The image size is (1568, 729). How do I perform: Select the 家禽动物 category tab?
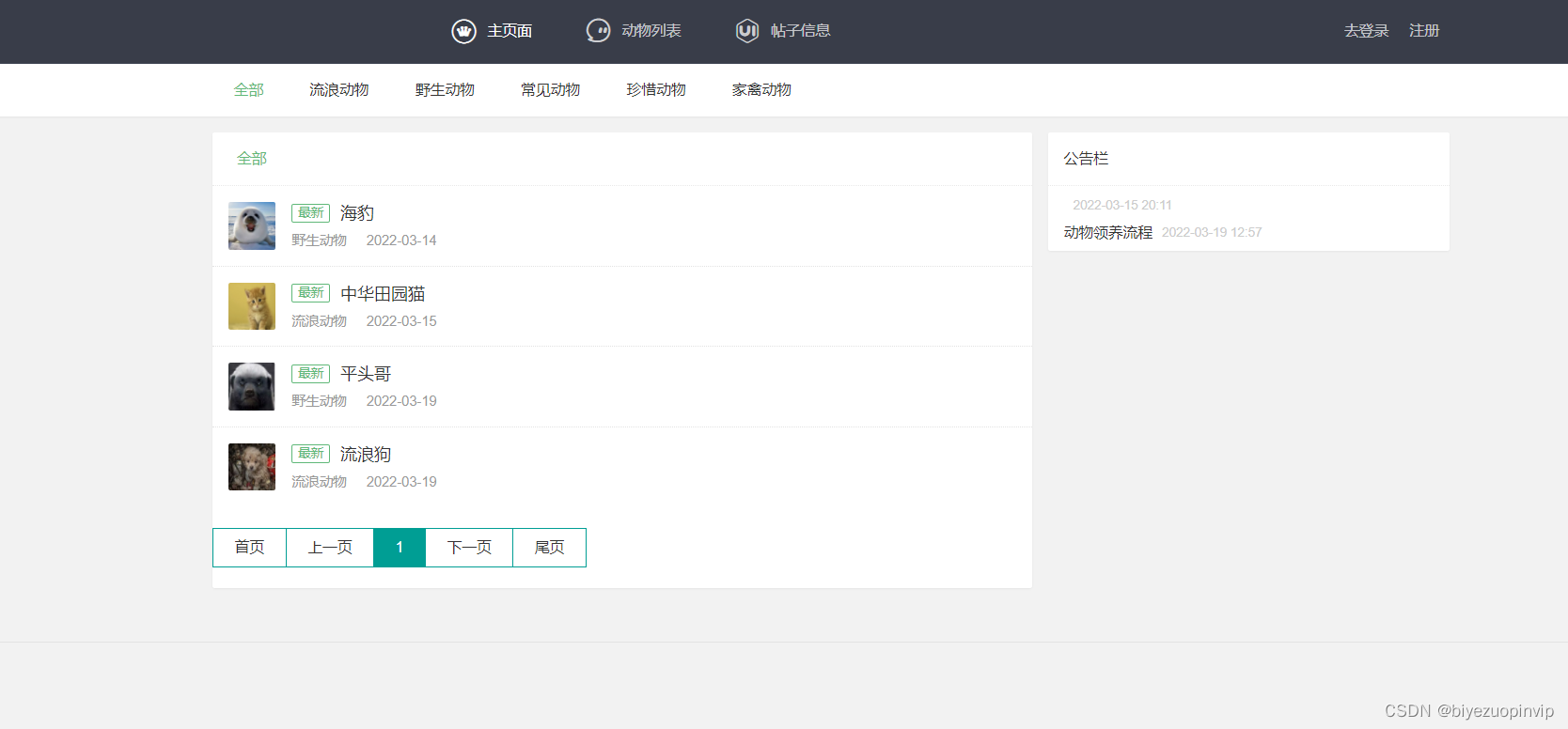click(762, 90)
